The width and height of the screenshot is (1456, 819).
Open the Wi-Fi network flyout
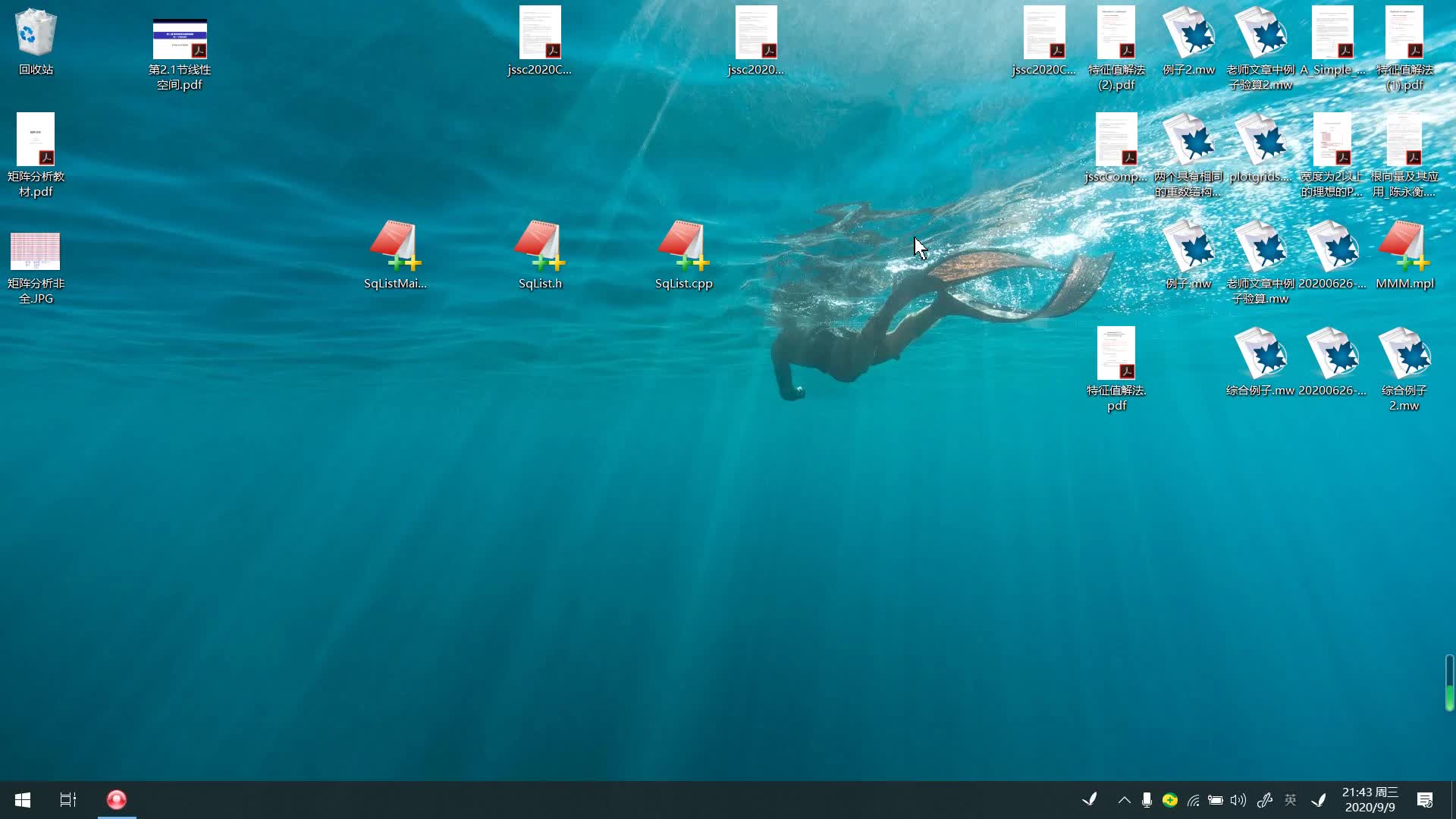point(1193,800)
